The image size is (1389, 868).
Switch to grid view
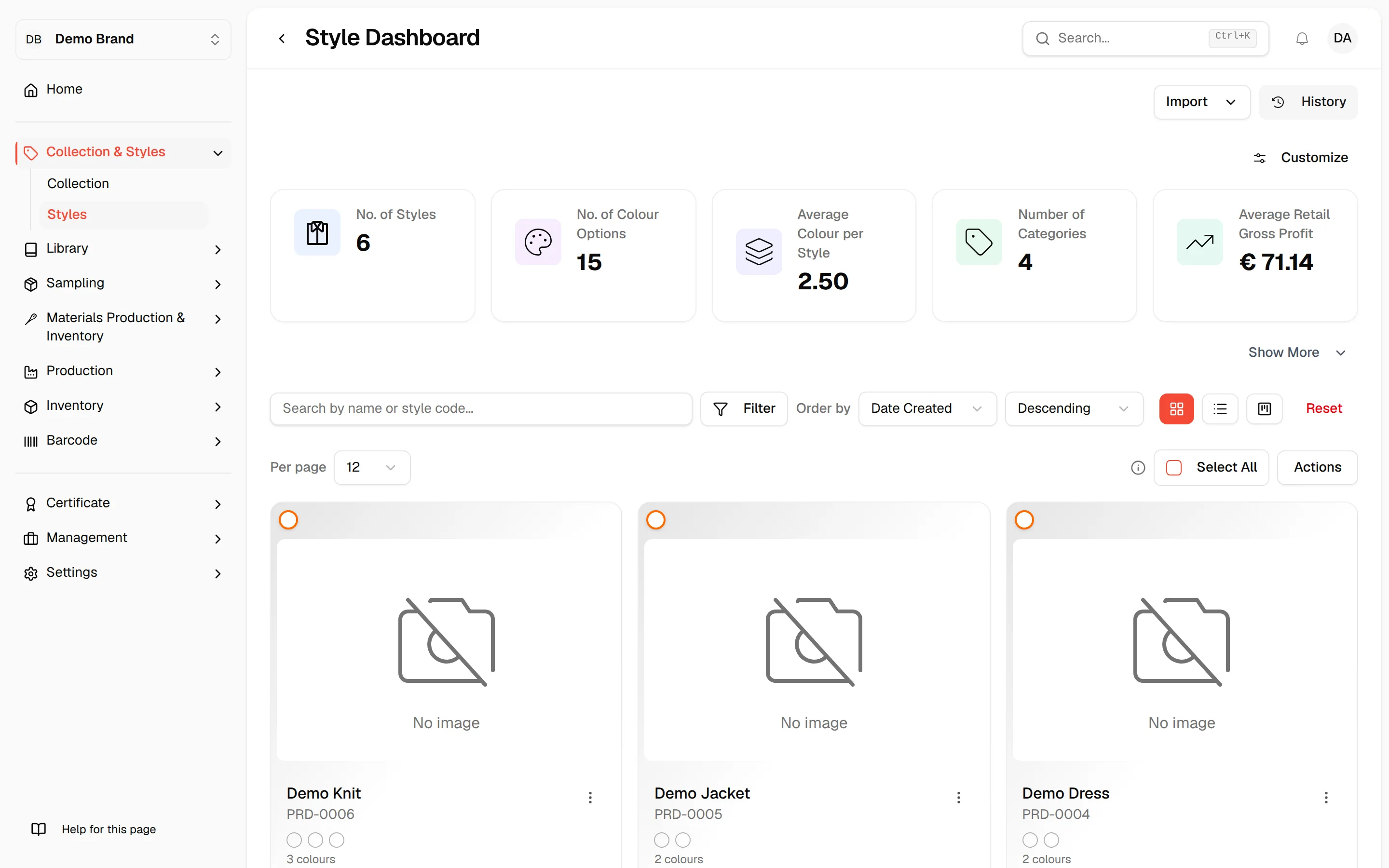1176,409
